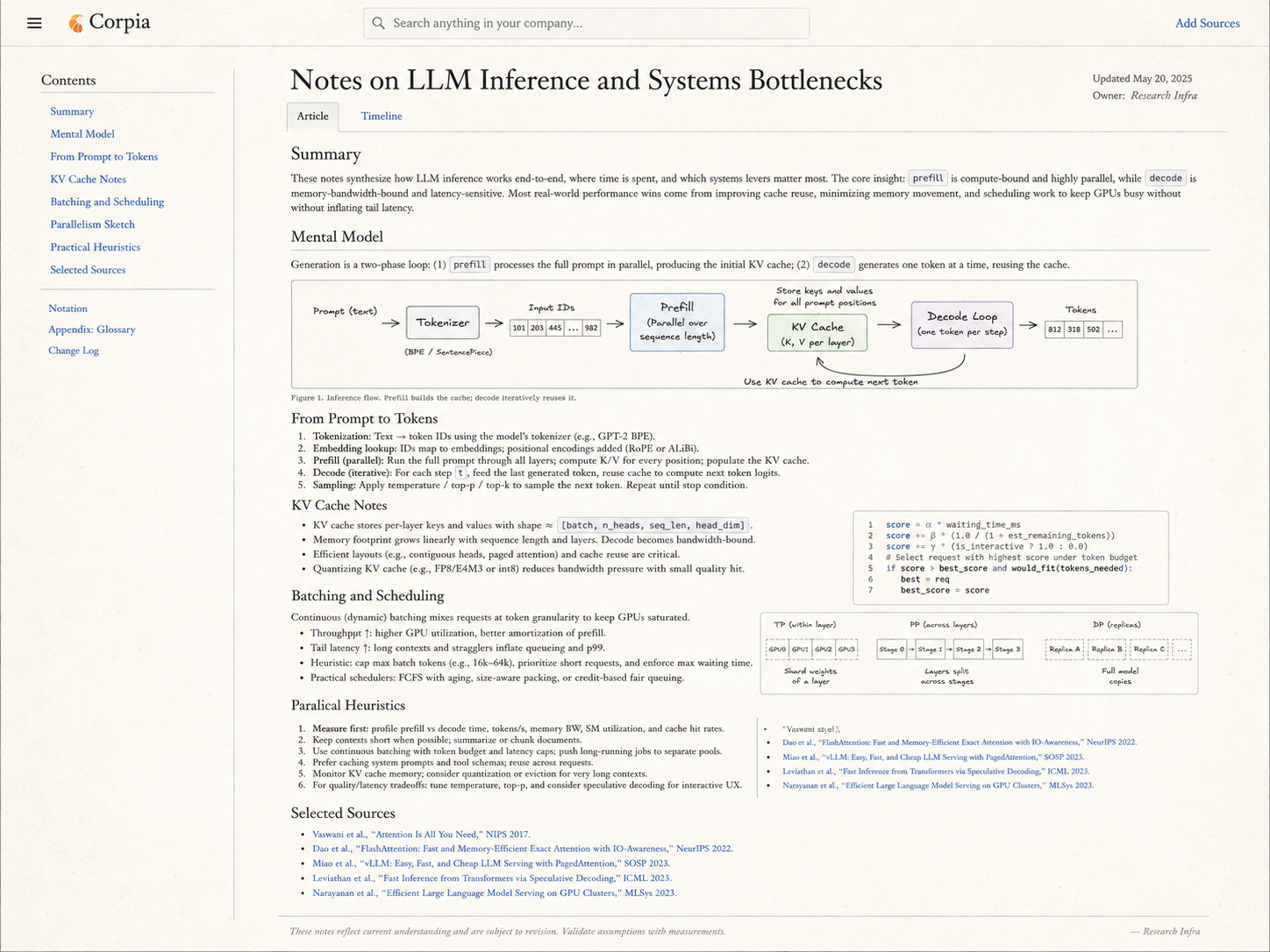1270x952 pixels.
Task: Open From Prompt to Tokens link
Action: click(x=104, y=157)
